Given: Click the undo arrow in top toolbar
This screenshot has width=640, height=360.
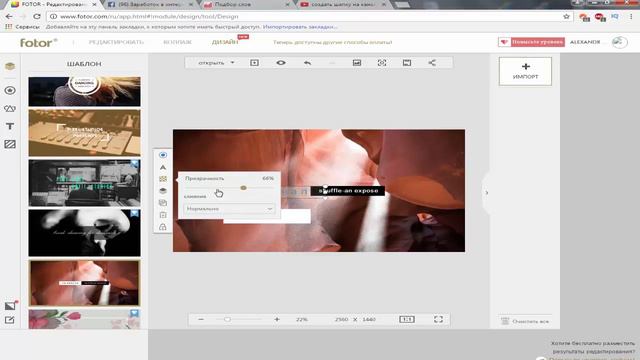Looking at the screenshot, I should (307, 63).
